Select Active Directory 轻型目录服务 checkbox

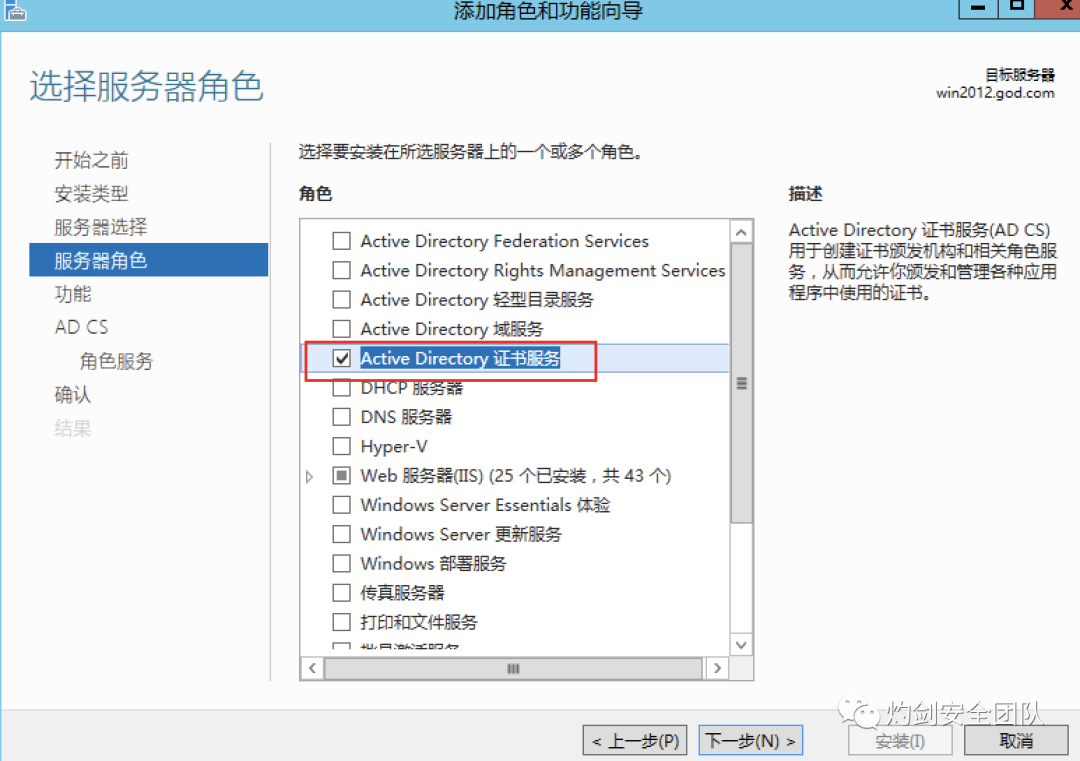(x=341, y=299)
